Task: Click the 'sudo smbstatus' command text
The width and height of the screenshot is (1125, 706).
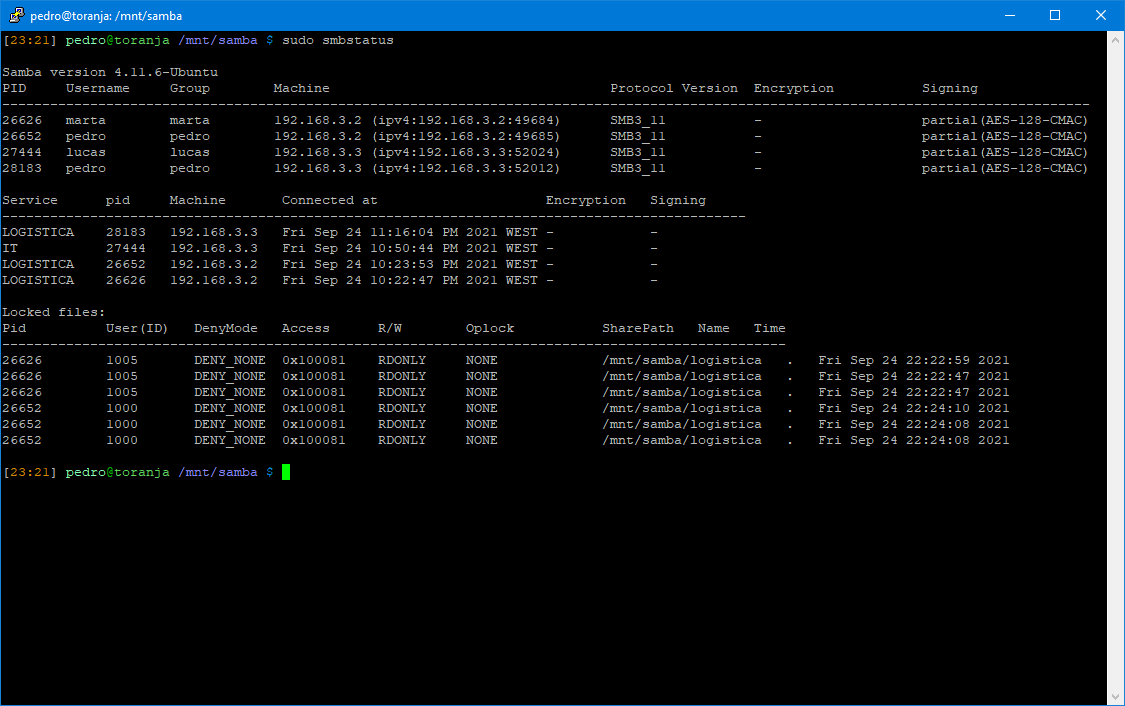Action: pos(338,40)
